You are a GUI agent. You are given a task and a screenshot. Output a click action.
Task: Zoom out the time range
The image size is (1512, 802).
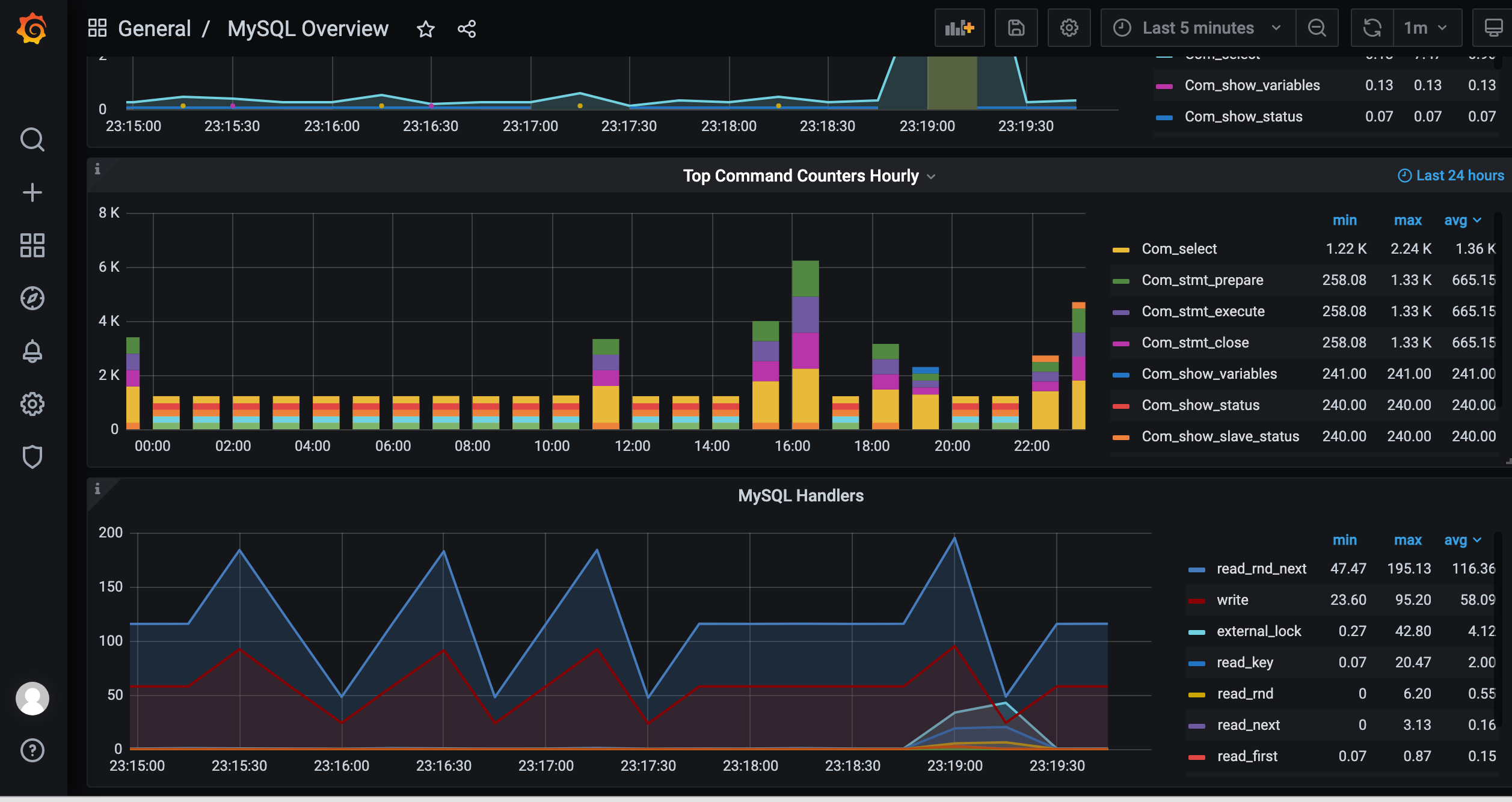click(1317, 28)
